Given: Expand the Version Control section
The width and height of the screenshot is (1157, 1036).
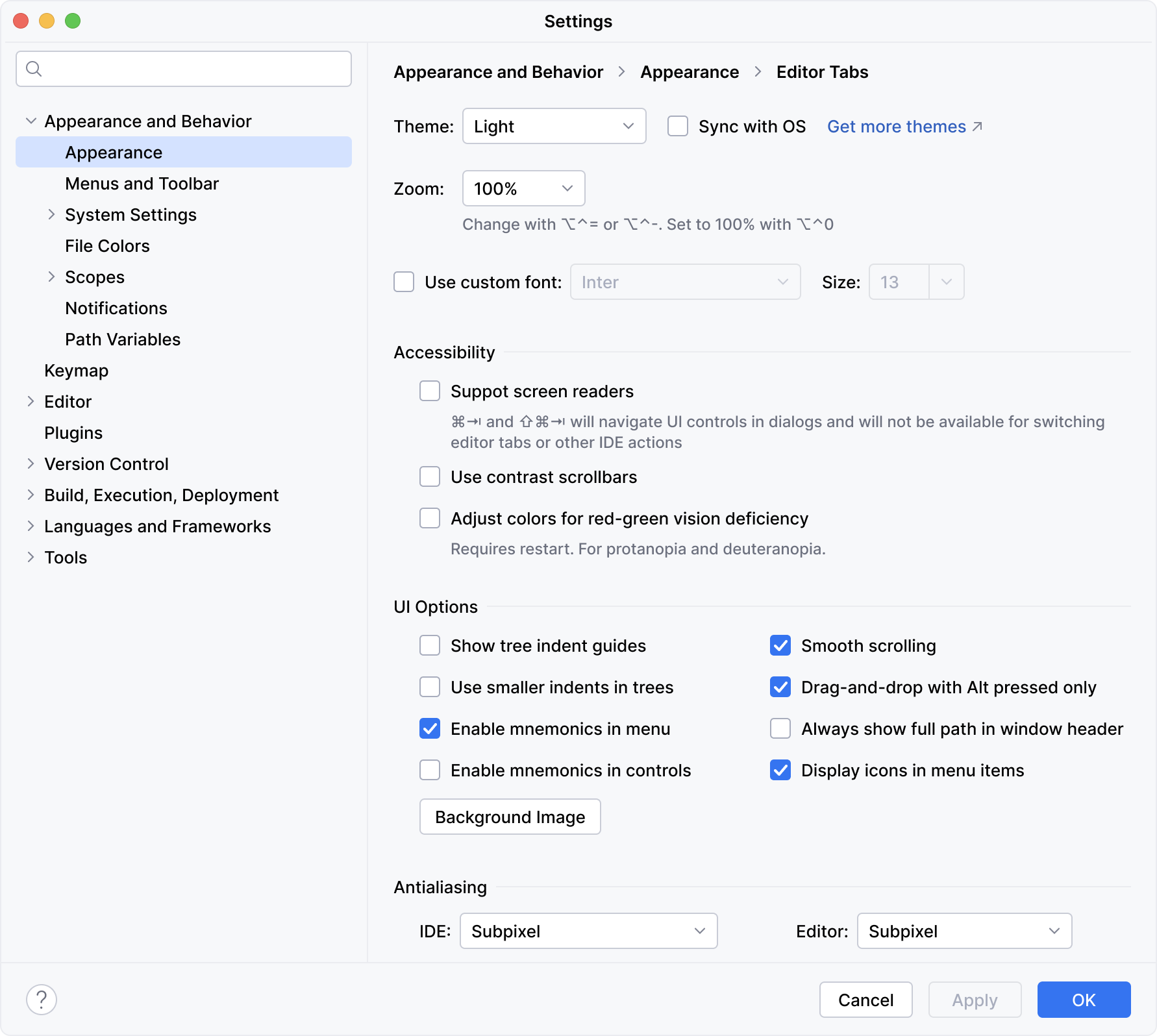Looking at the screenshot, I should pyautogui.click(x=31, y=464).
